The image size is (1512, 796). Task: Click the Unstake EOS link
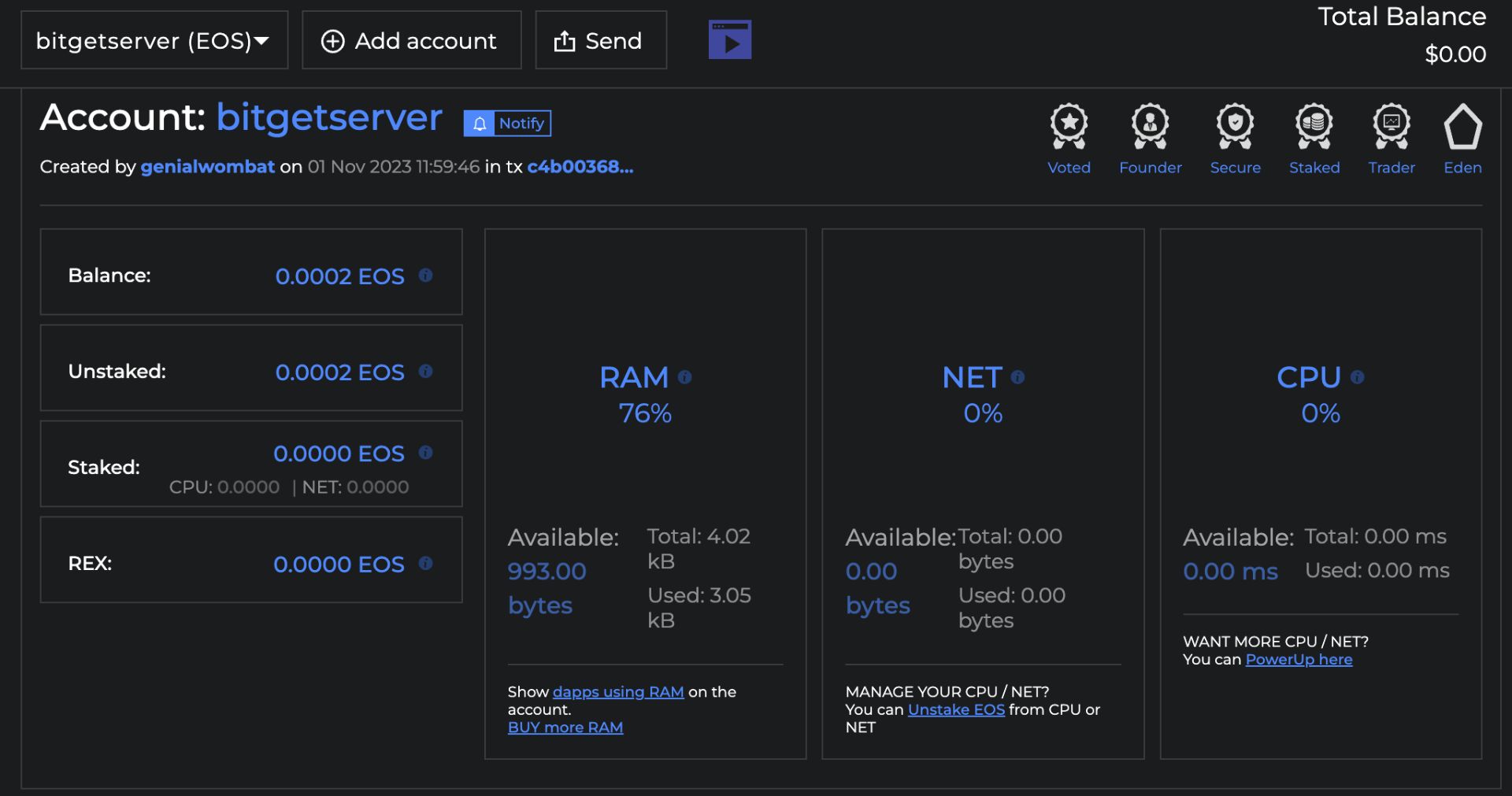956,709
